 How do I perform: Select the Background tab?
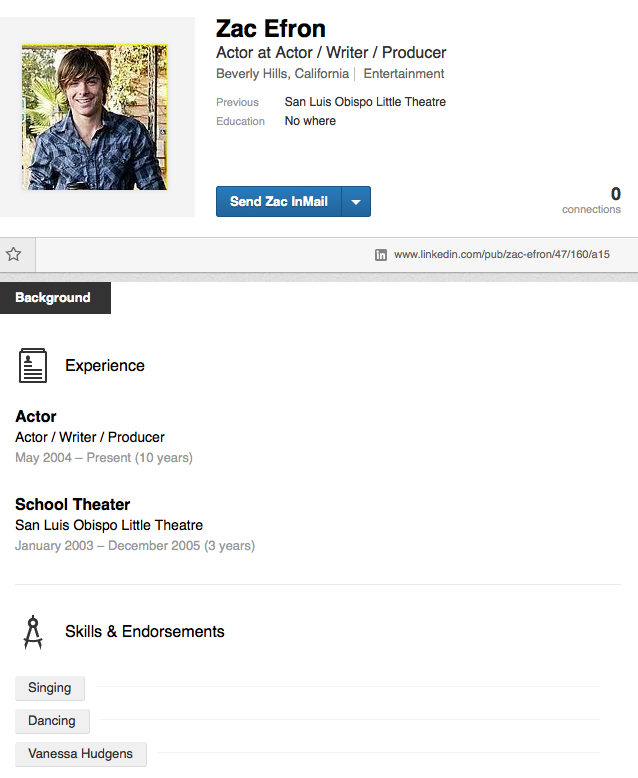tap(55, 298)
